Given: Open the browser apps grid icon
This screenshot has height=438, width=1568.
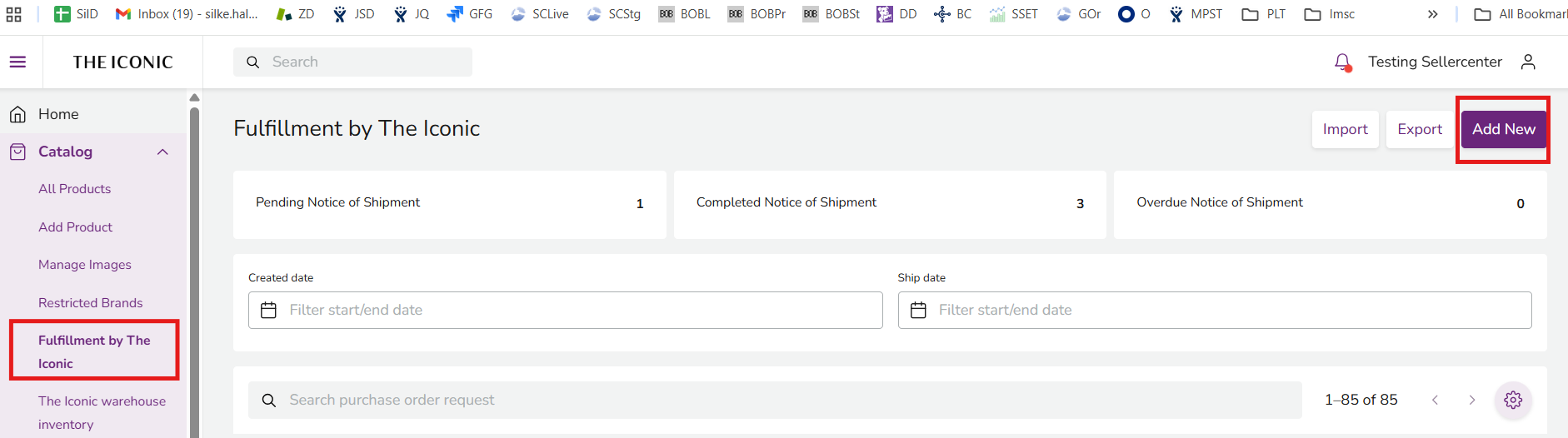Looking at the screenshot, I should click(14, 14).
